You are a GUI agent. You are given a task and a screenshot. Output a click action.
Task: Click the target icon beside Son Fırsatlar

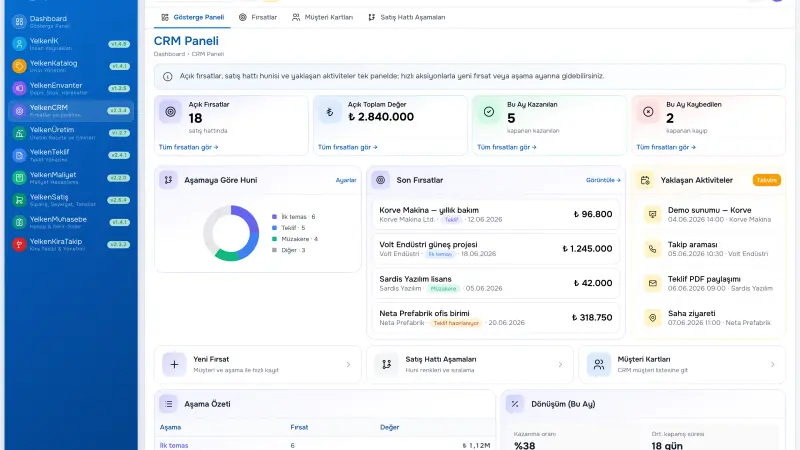coord(381,180)
